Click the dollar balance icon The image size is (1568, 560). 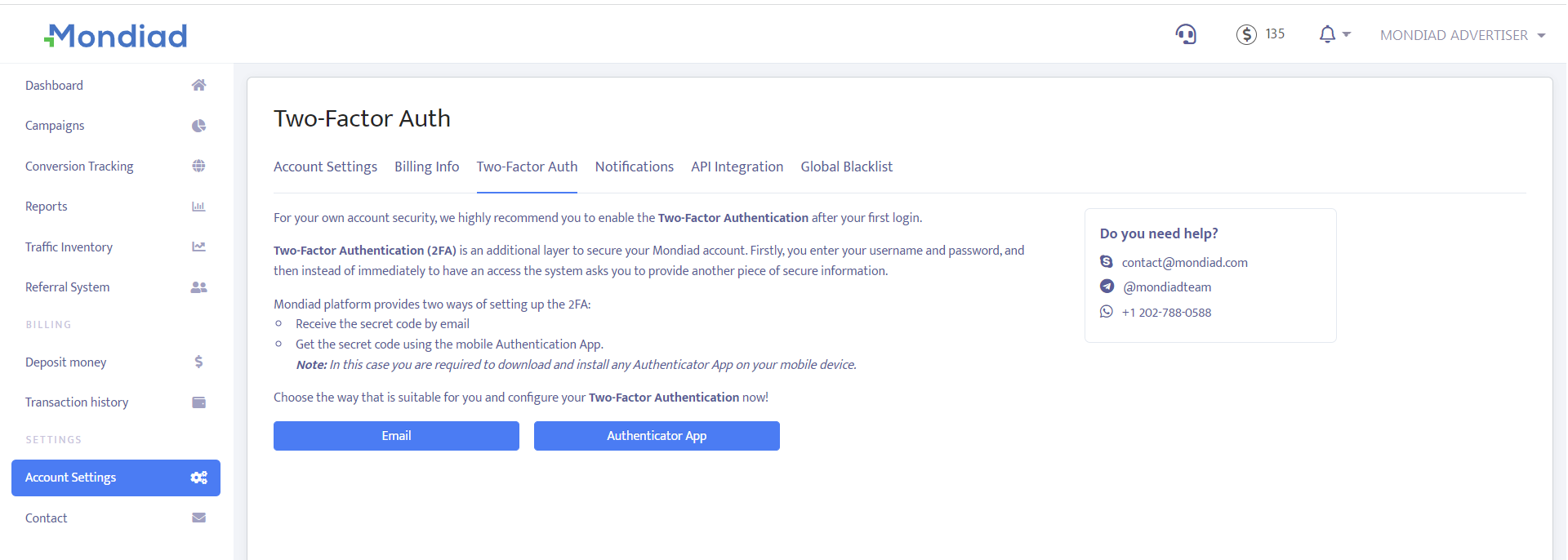point(1246,34)
